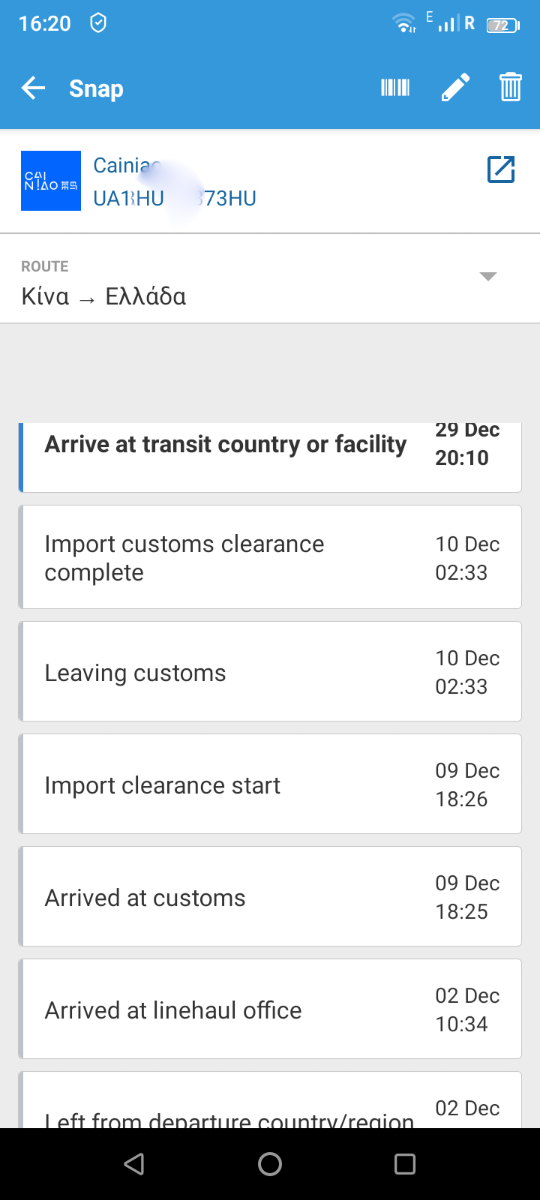Viewport: 540px width, 1200px height.
Task: Select the Snap title in header
Action: (96, 88)
